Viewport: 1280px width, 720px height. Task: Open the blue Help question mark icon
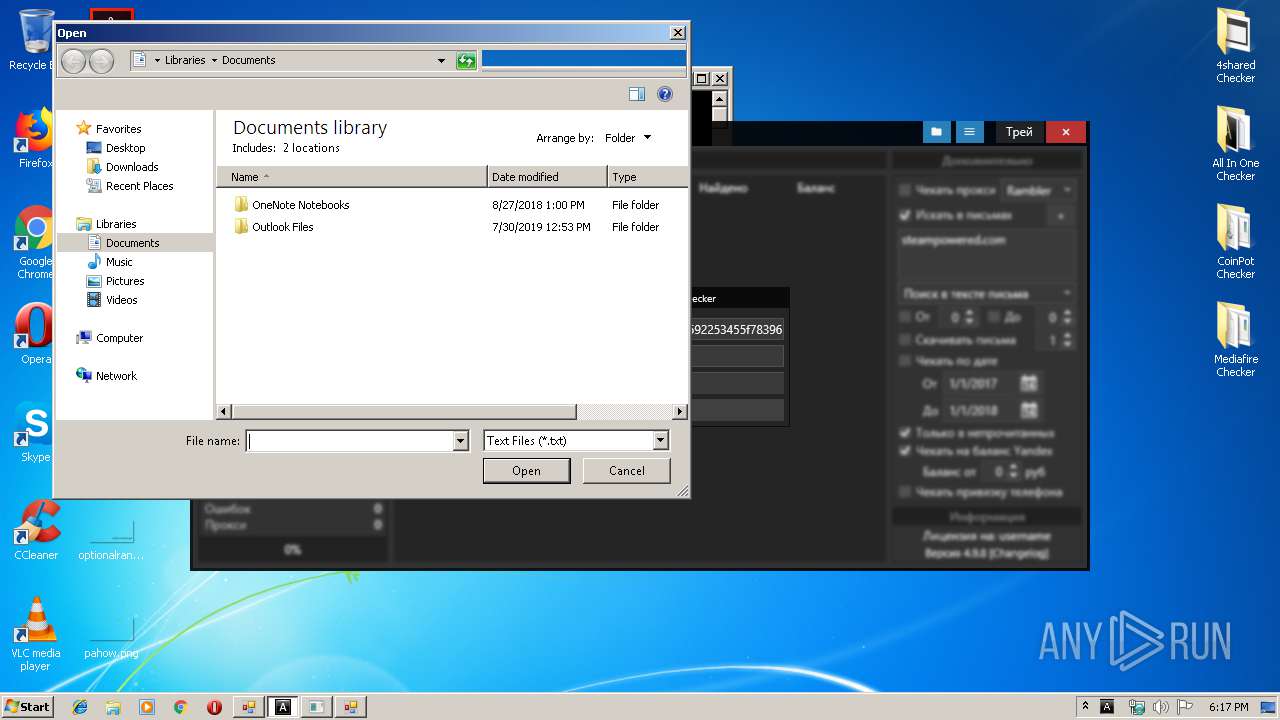click(665, 94)
